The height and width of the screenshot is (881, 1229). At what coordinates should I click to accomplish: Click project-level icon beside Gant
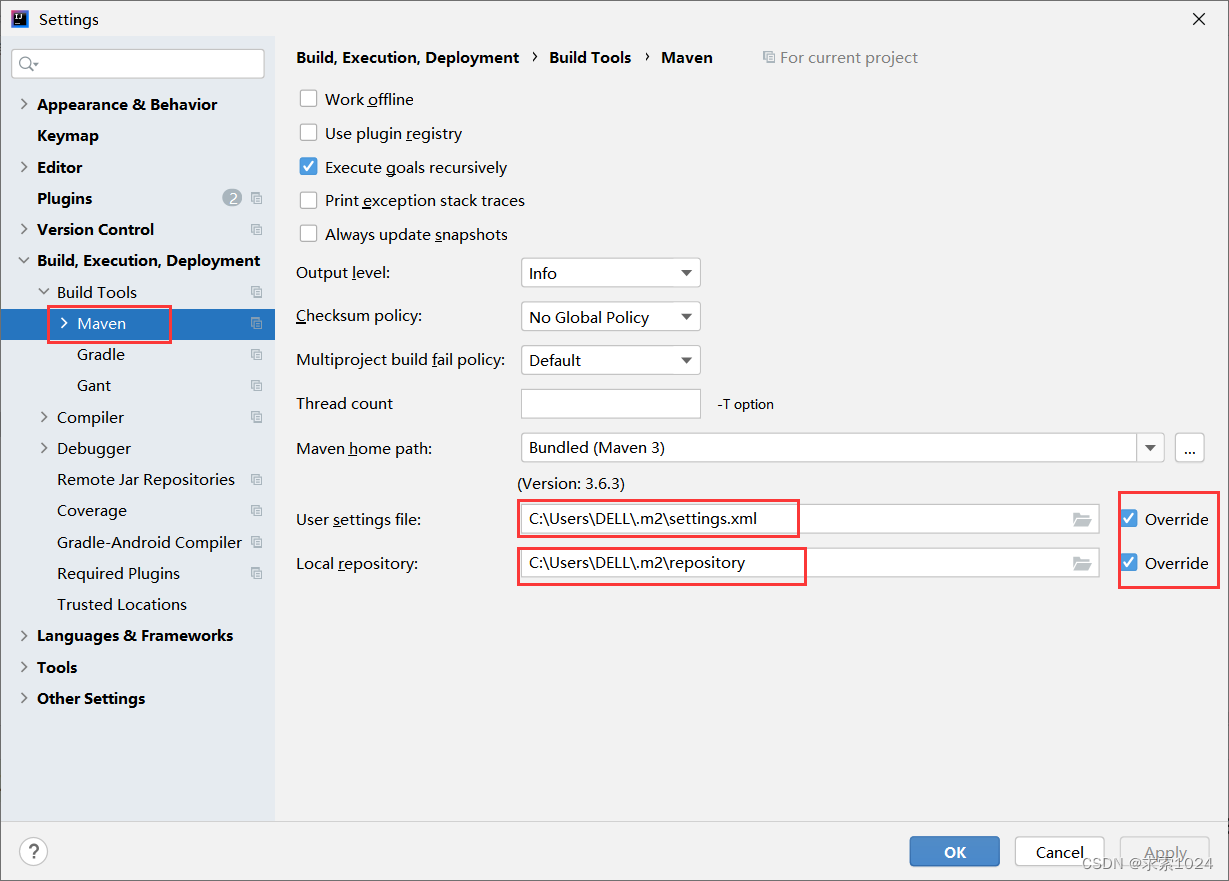pyautogui.click(x=256, y=385)
